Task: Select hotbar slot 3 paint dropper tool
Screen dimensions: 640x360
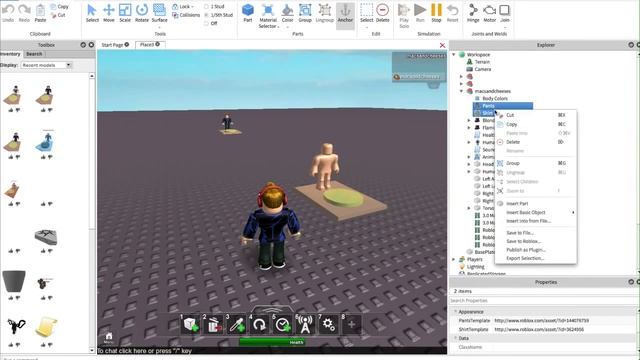Action: (x=236, y=324)
